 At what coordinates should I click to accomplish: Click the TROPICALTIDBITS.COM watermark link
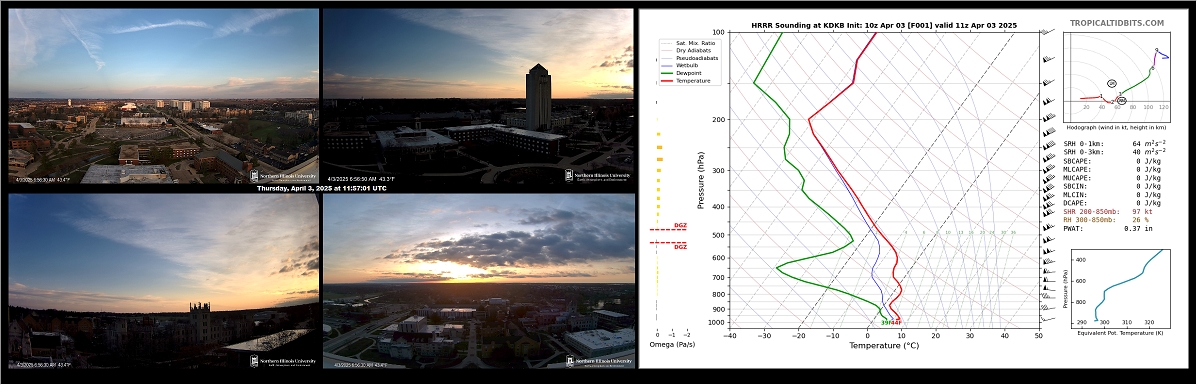coord(1116,24)
